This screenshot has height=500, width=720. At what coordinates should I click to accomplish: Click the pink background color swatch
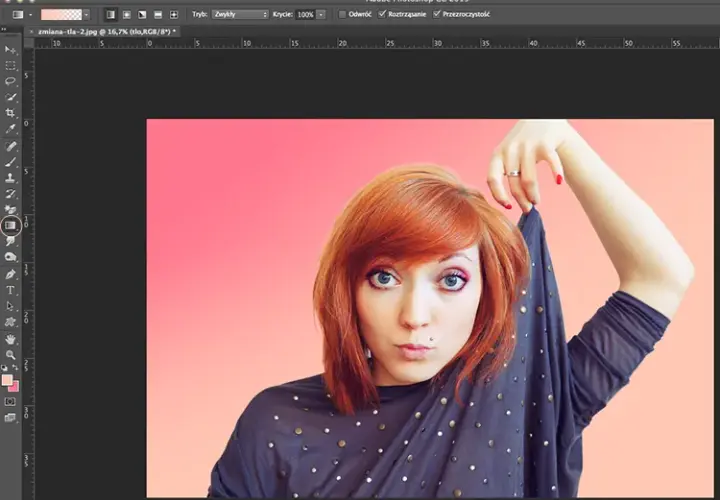pyautogui.click(x=15, y=388)
